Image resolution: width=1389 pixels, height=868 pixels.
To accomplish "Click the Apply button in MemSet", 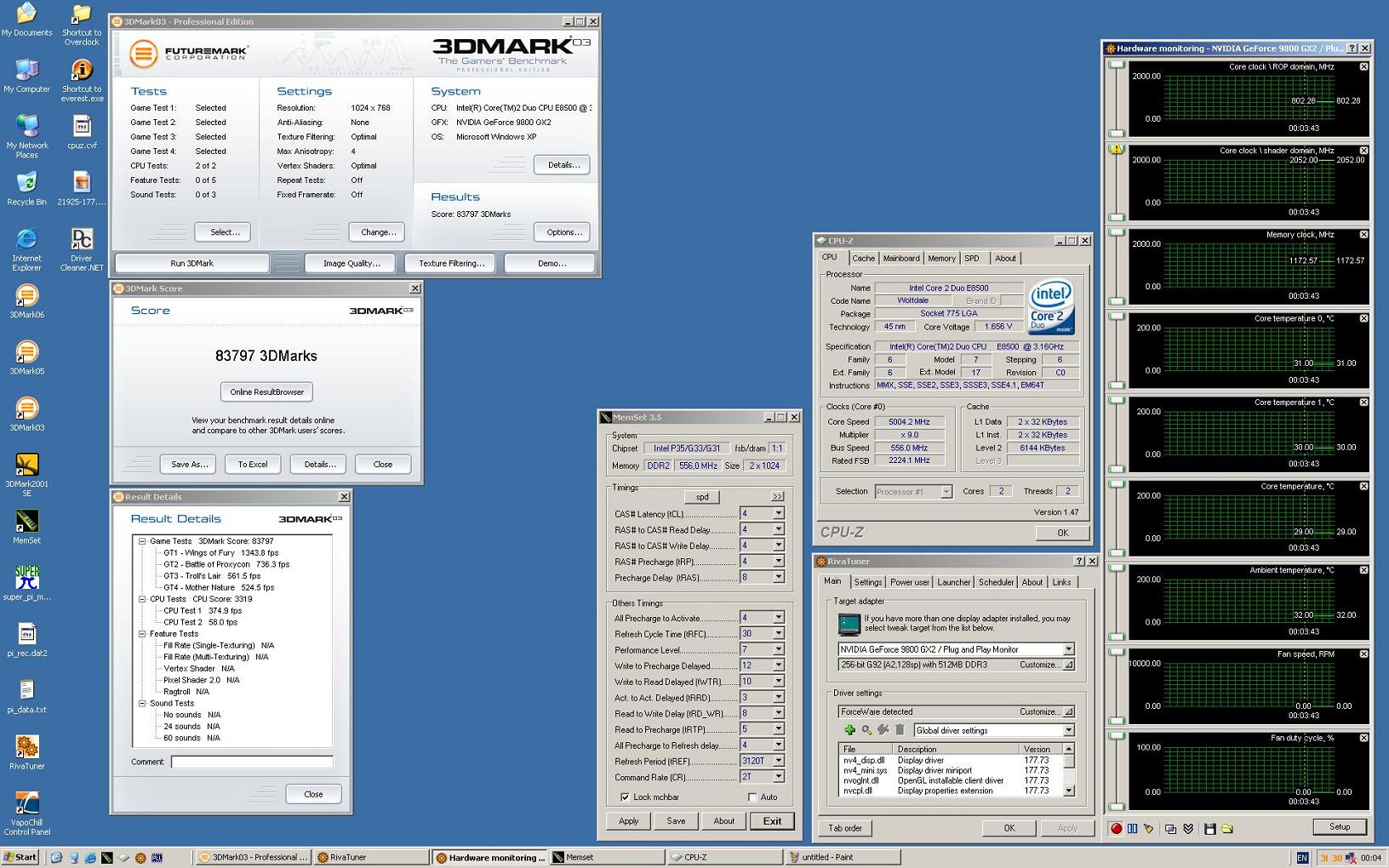I will click(628, 821).
